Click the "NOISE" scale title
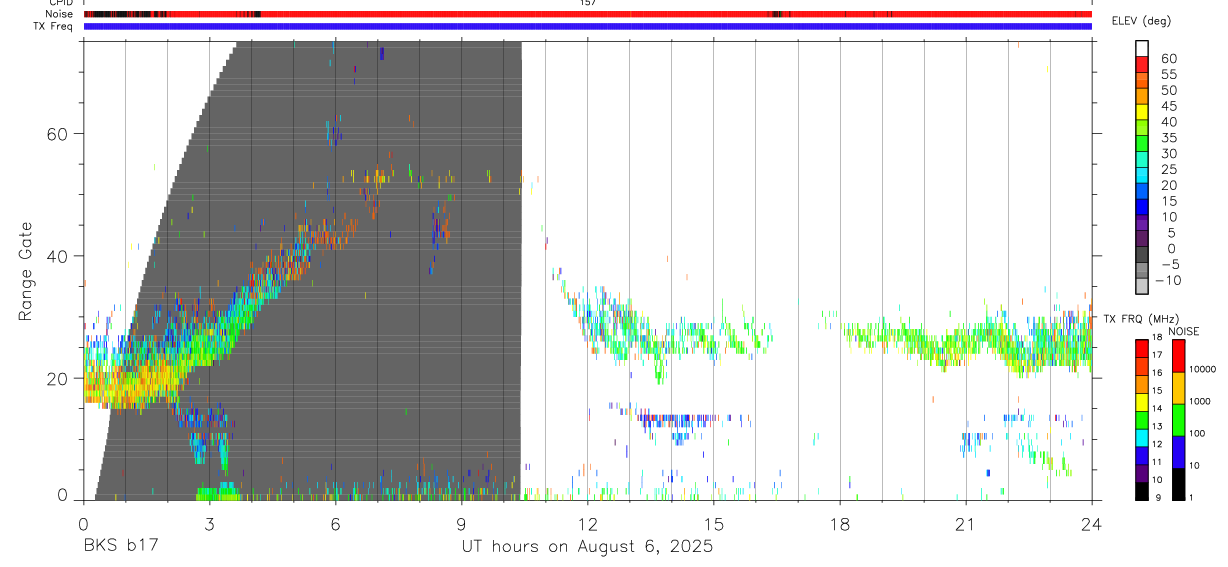The height and width of the screenshot is (567, 1228). pos(1184,331)
